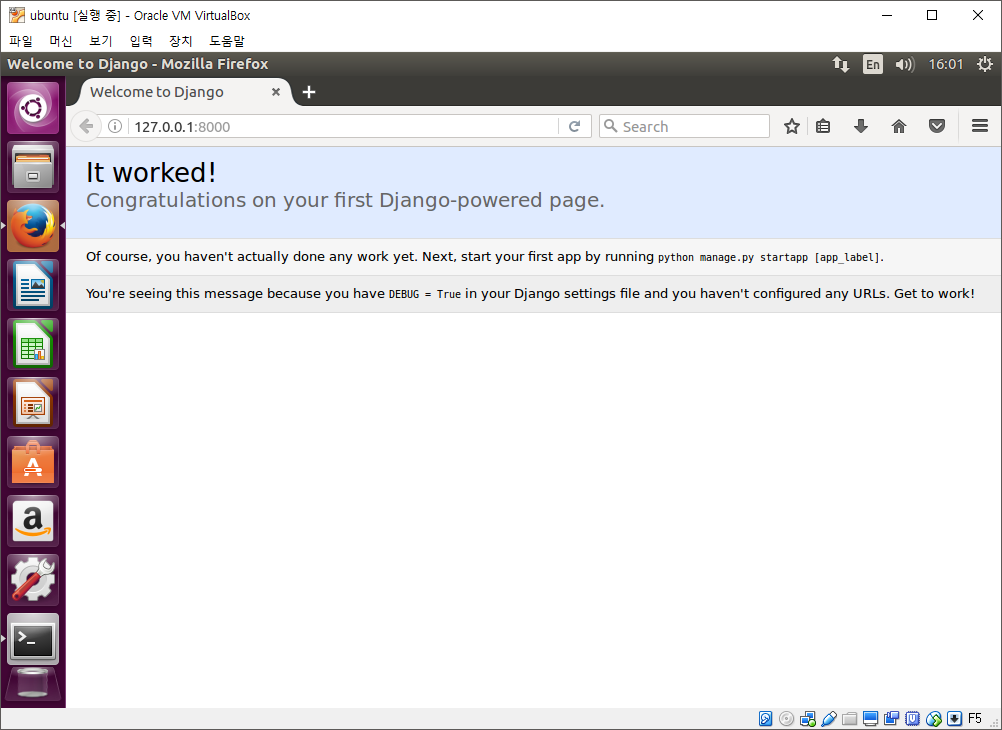The width and height of the screenshot is (1002, 730).
Task: Go back with Firefox back arrow
Action: (86, 127)
